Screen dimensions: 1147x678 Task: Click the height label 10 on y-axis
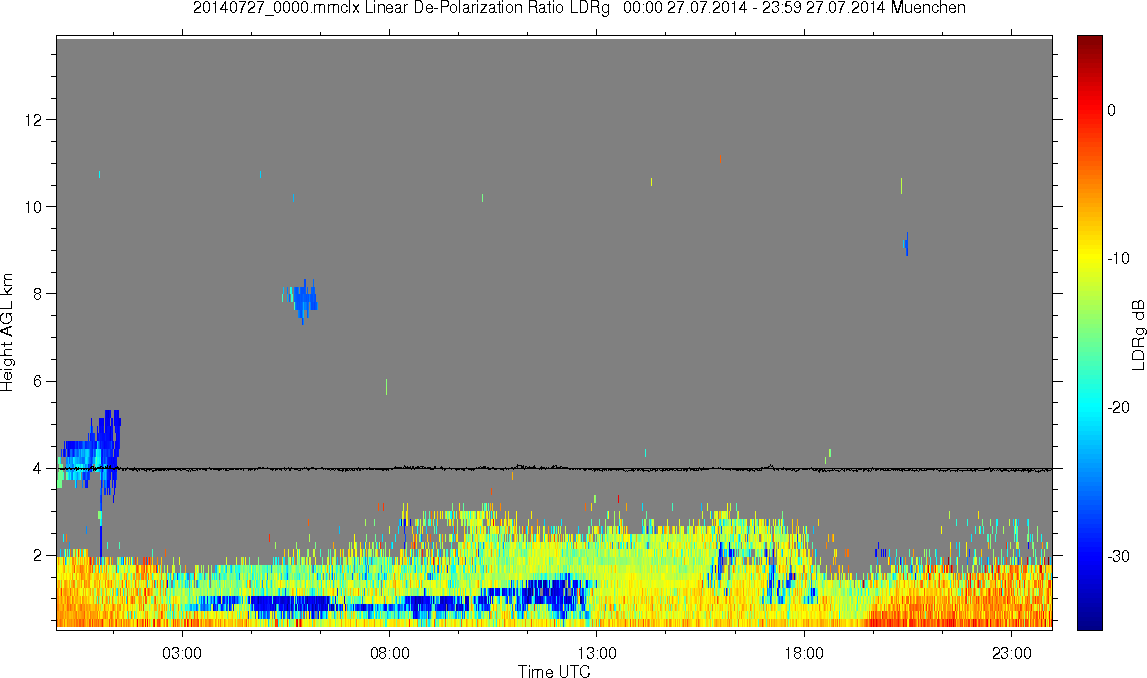click(33, 206)
